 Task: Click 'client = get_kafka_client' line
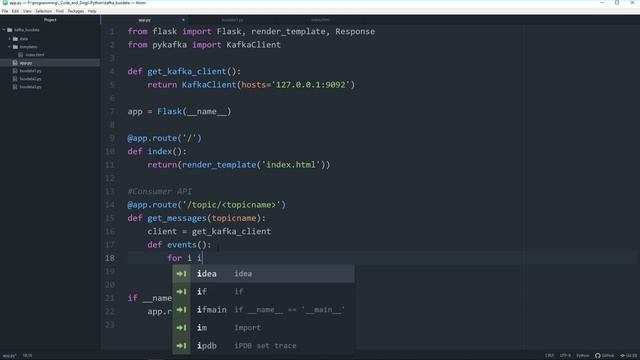209,231
